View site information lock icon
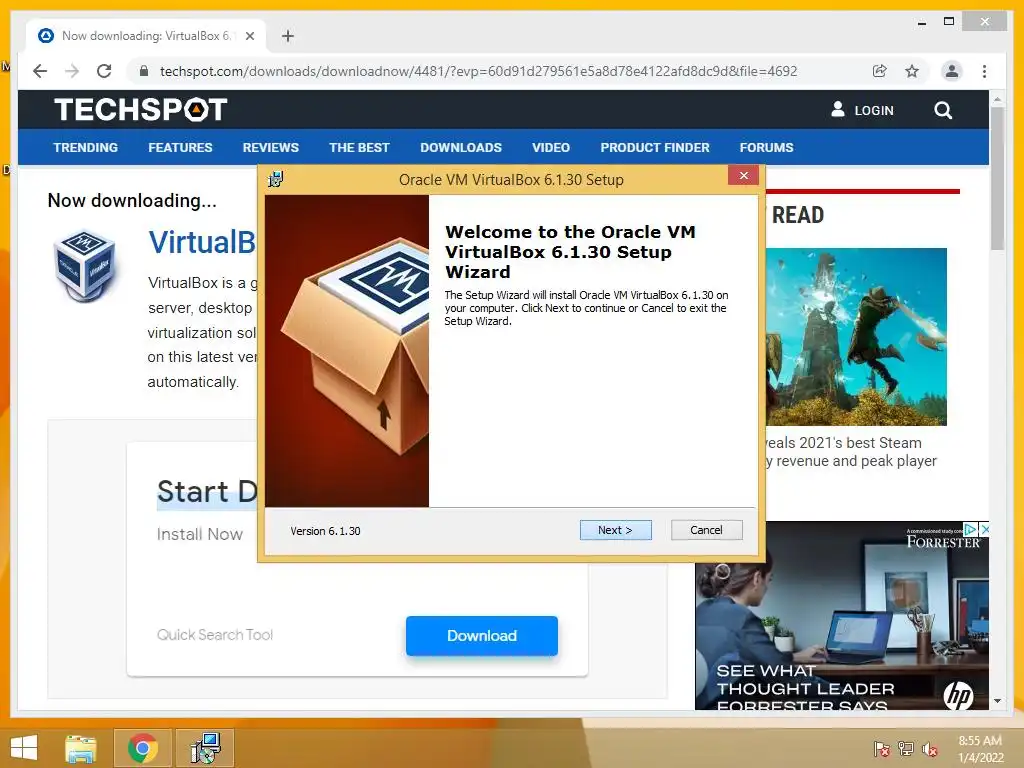 coord(144,71)
